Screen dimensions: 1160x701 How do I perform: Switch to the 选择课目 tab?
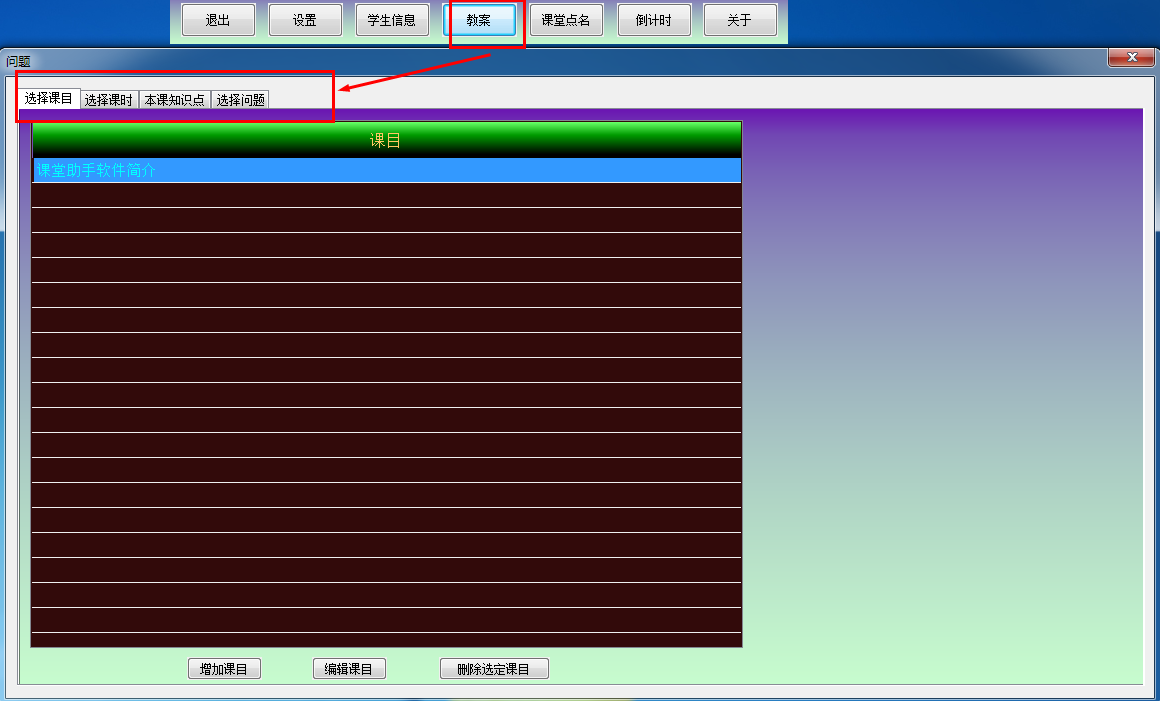point(49,98)
